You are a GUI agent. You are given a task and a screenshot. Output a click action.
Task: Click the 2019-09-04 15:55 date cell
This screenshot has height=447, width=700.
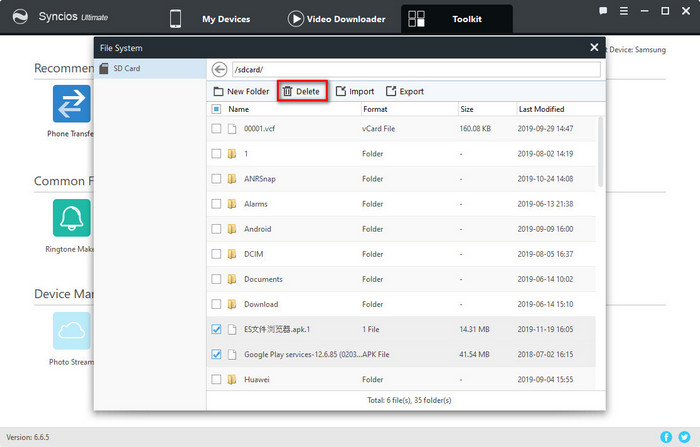pos(545,379)
